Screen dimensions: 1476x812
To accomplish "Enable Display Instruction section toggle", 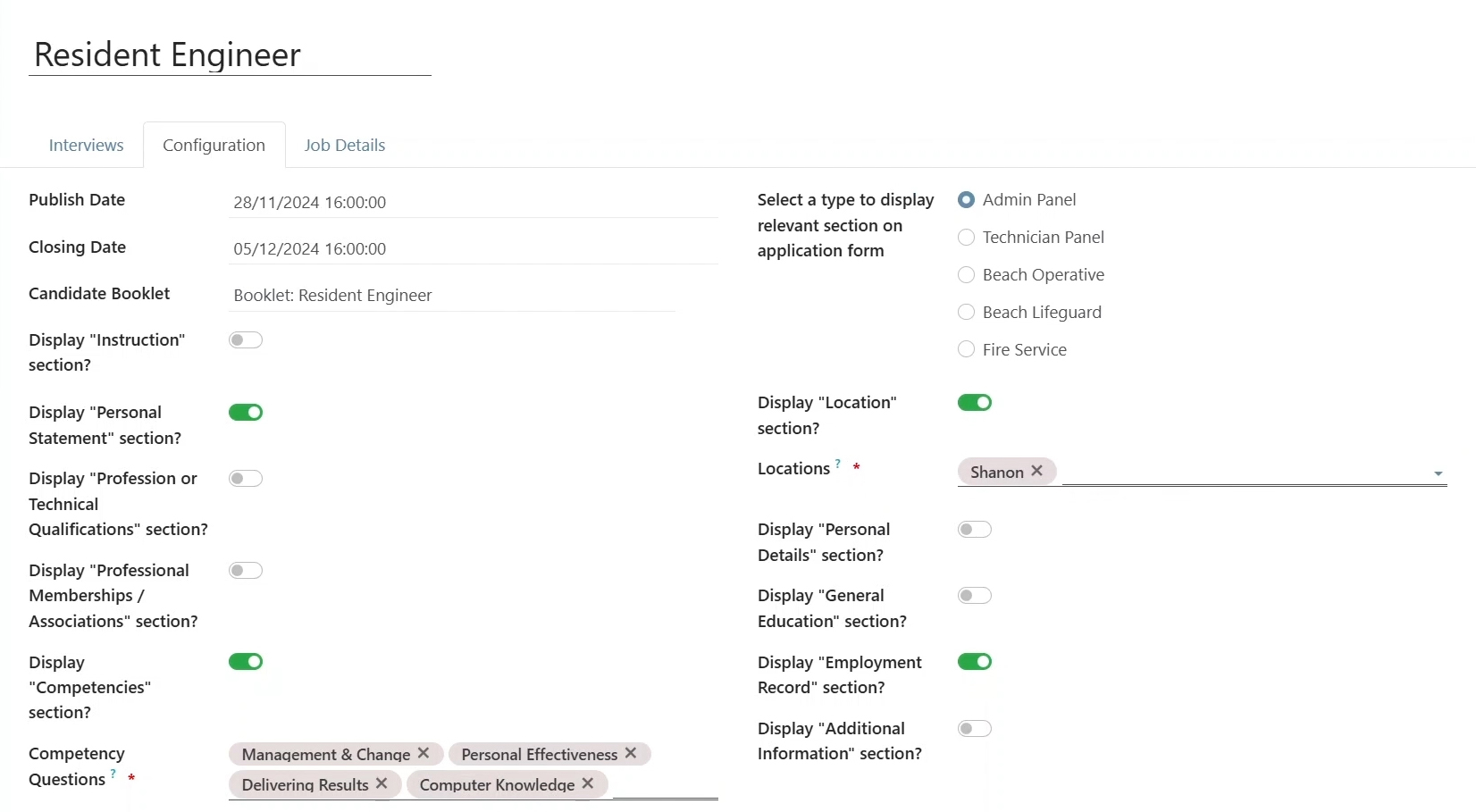I will coord(246,340).
